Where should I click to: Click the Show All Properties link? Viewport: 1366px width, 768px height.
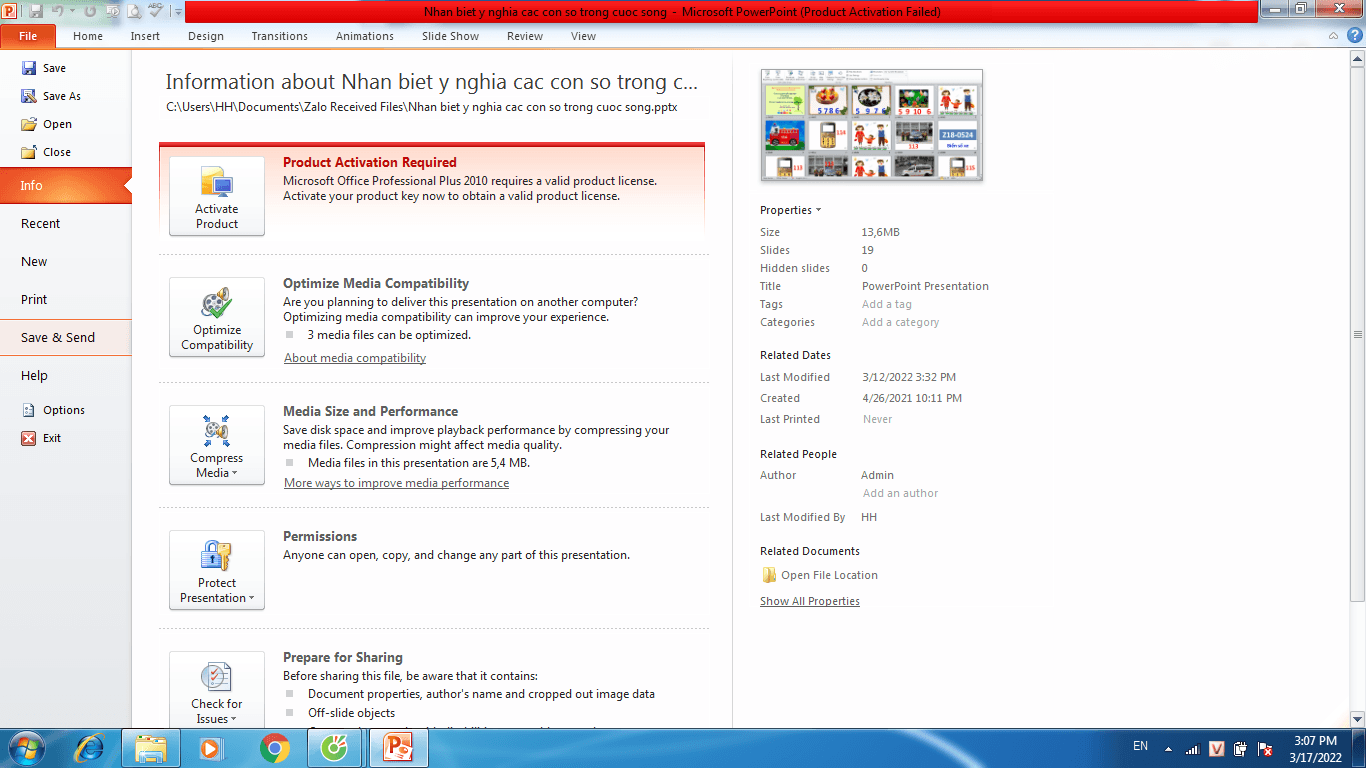tap(809, 601)
